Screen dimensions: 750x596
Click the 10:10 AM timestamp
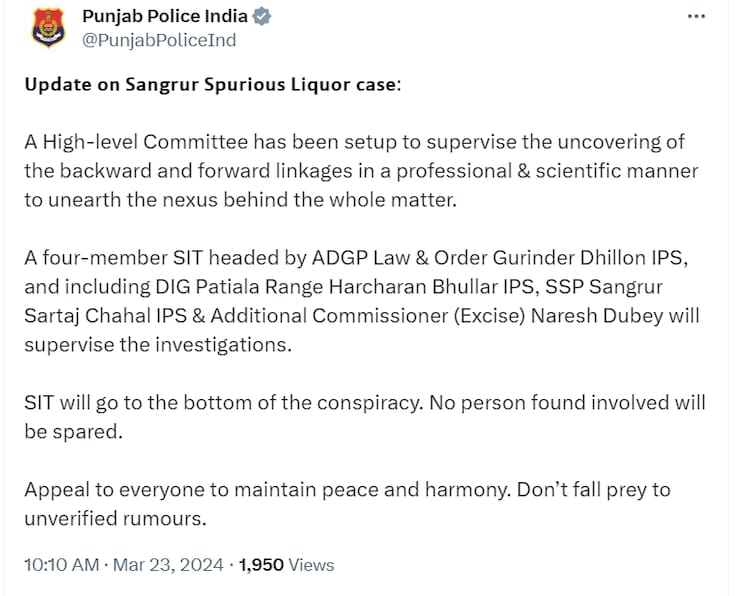[x=61, y=565]
